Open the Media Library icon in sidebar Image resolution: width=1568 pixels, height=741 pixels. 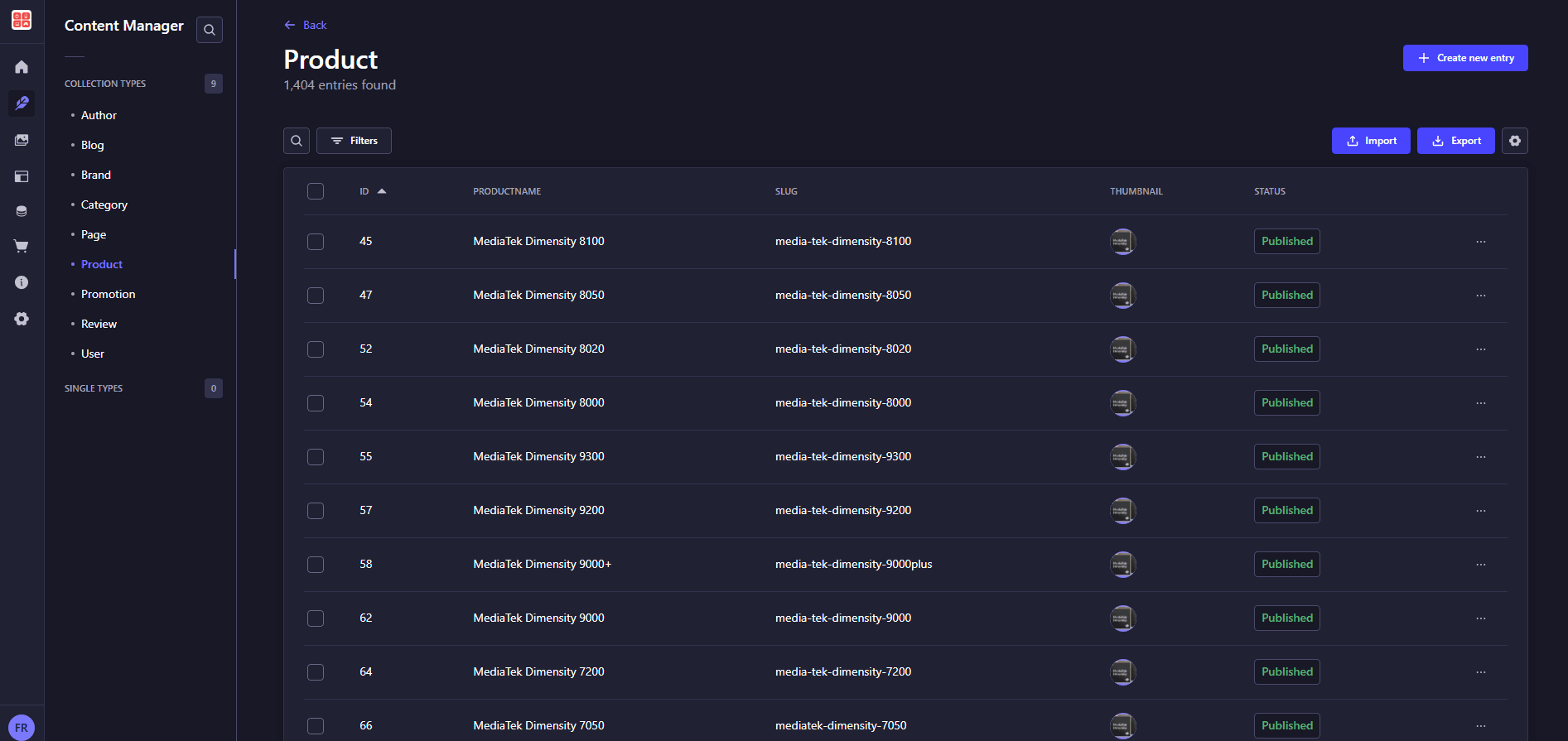[22, 140]
